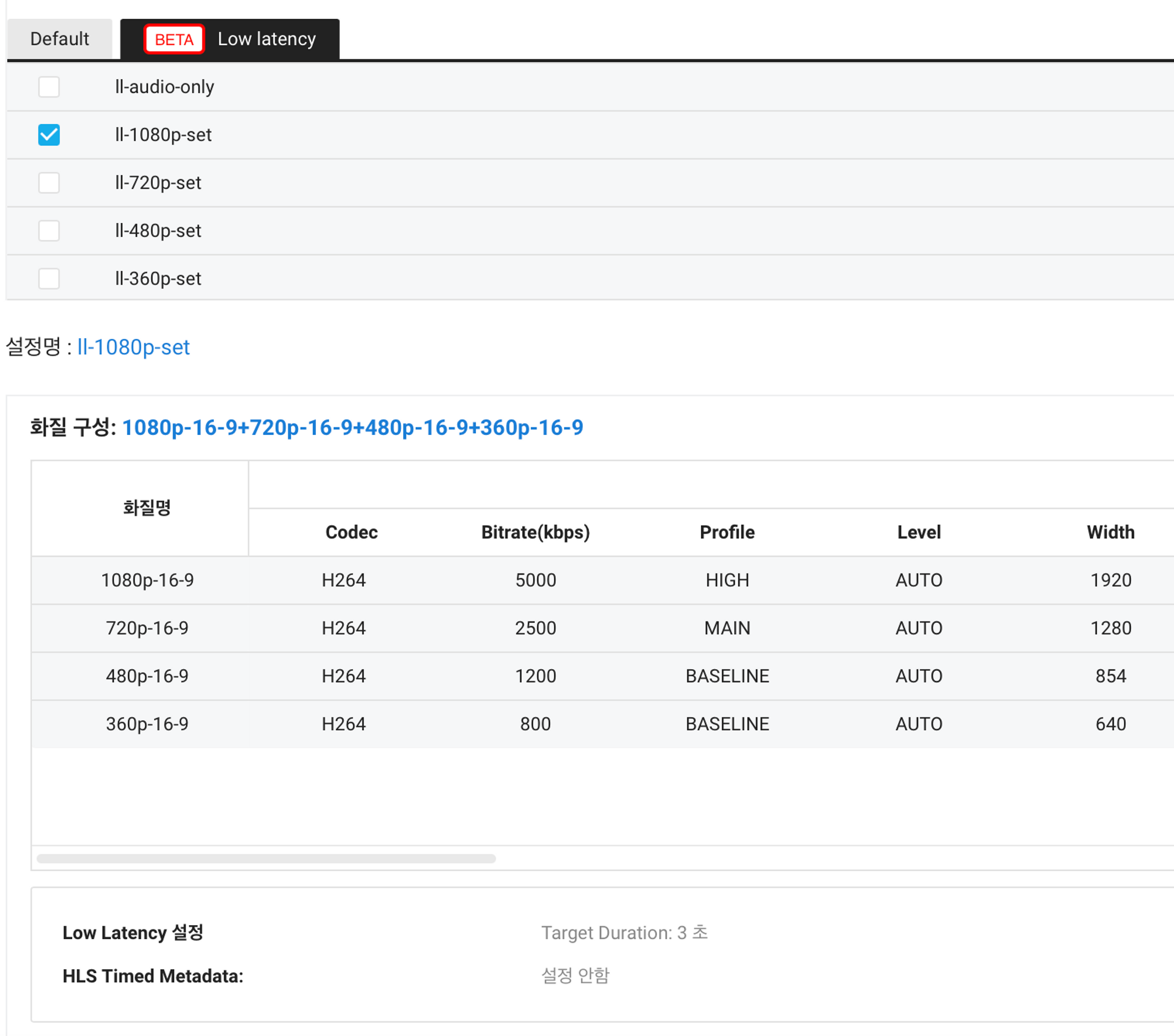Select the 1080p-16-9 table row
Viewport: 1174px width, 1036px height.
coord(147,580)
